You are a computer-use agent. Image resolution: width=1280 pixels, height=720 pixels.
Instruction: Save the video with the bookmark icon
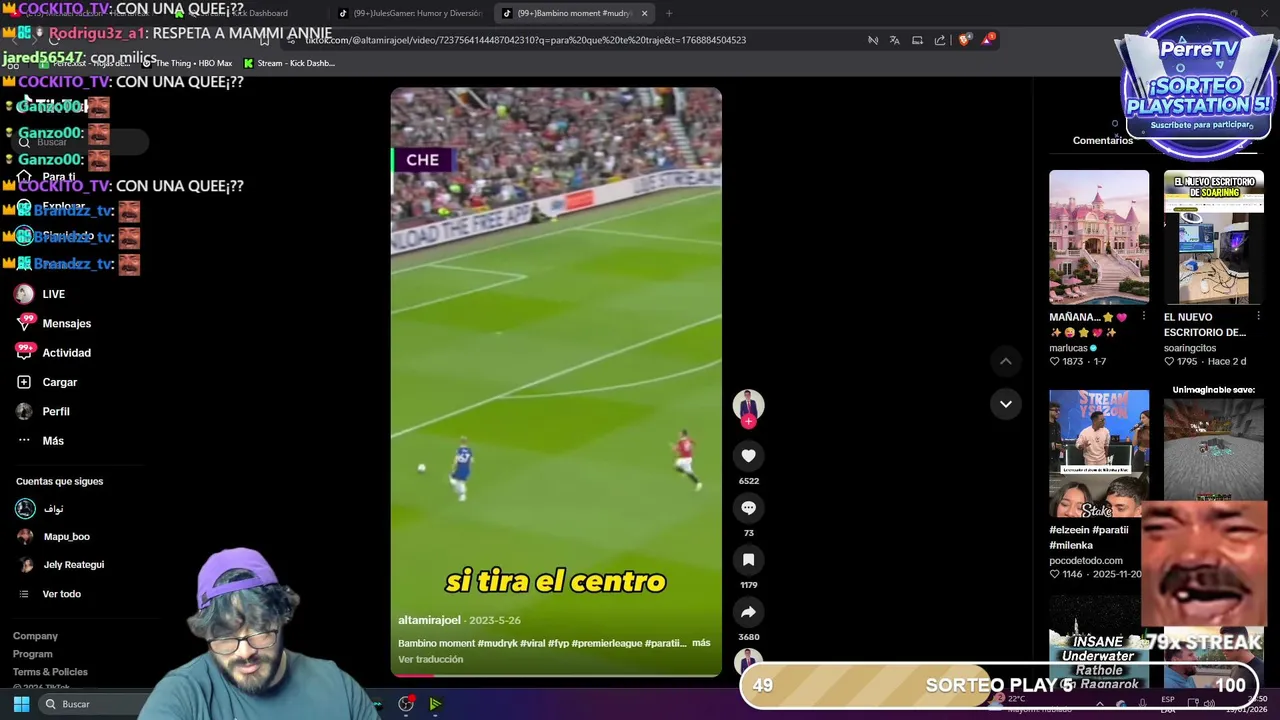tap(748, 560)
